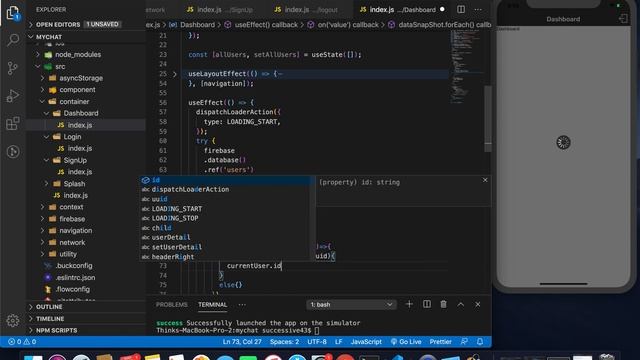Click the UTF-8 encoding indicator
The height and width of the screenshot is (360, 640).
317,342
